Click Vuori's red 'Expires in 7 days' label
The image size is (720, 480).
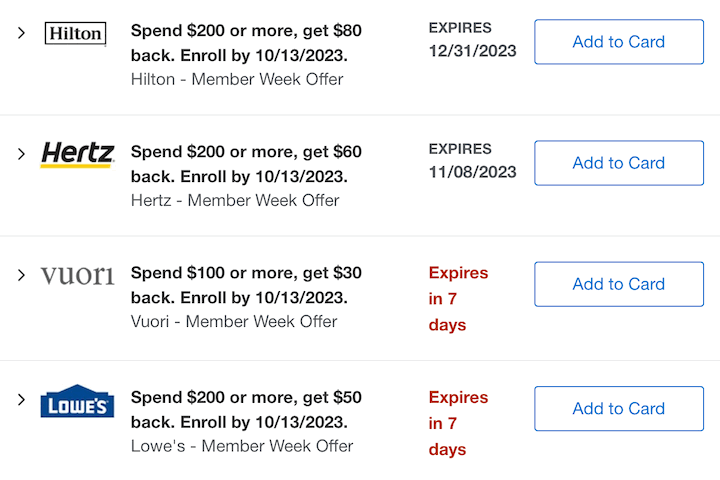tap(458, 299)
